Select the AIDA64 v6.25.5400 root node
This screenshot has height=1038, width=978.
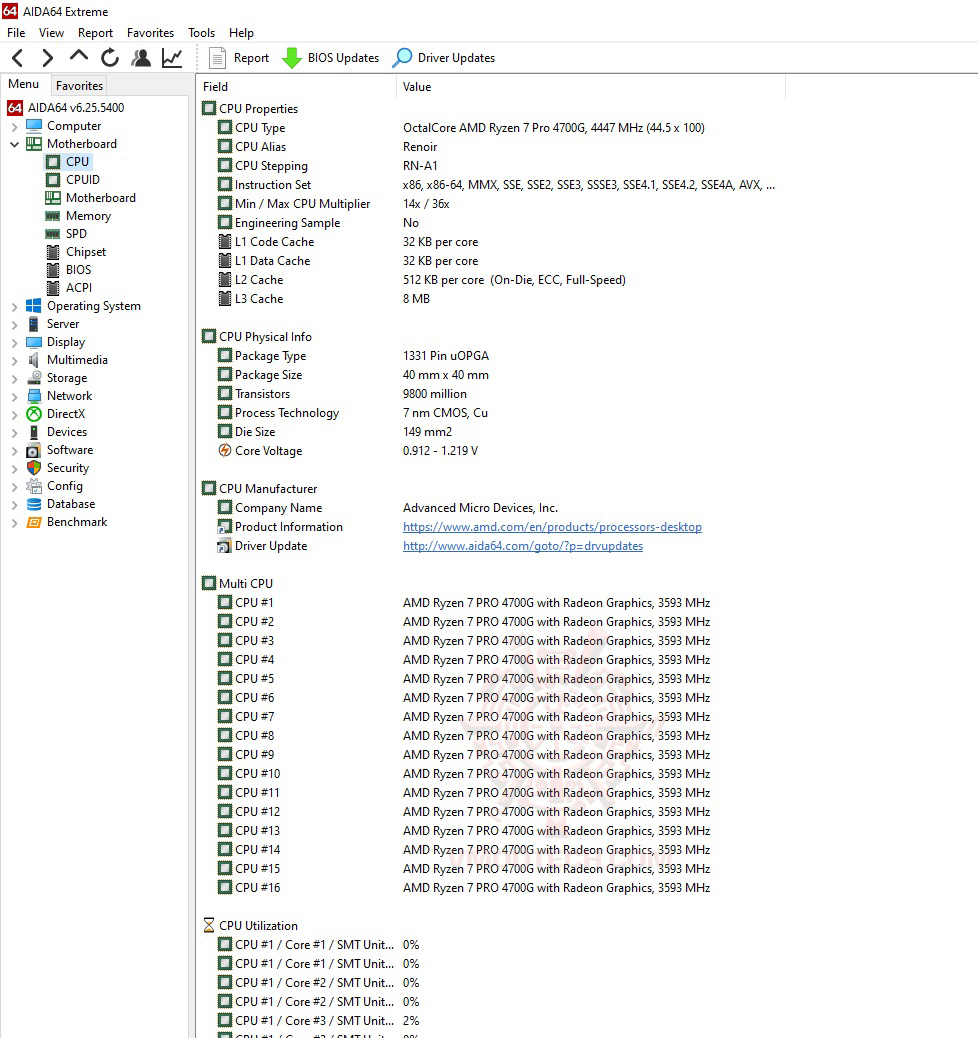(66, 107)
